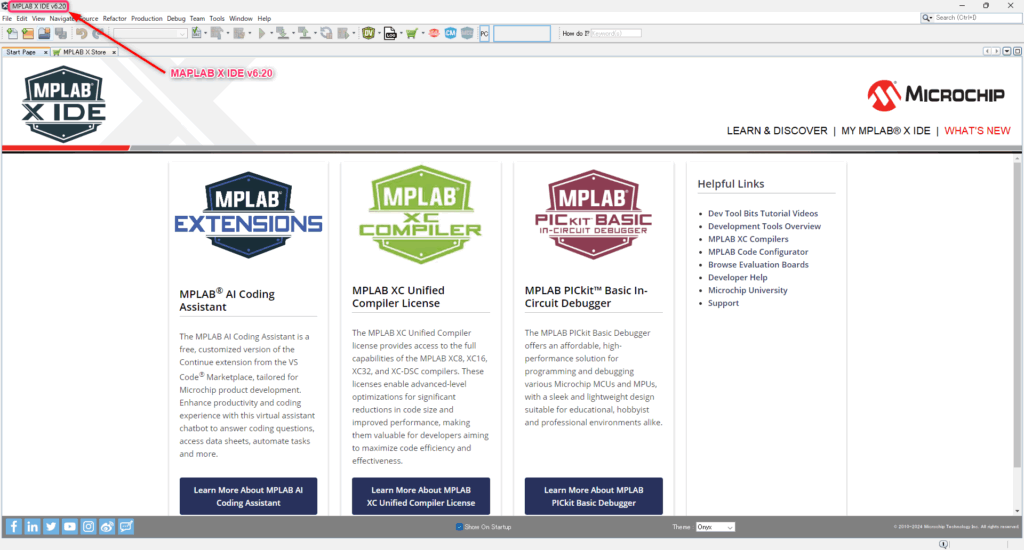Image resolution: width=1024 pixels, height=550 pixels.
Task: Click the Open Project toolbar icon
Action: coord(44,33)
